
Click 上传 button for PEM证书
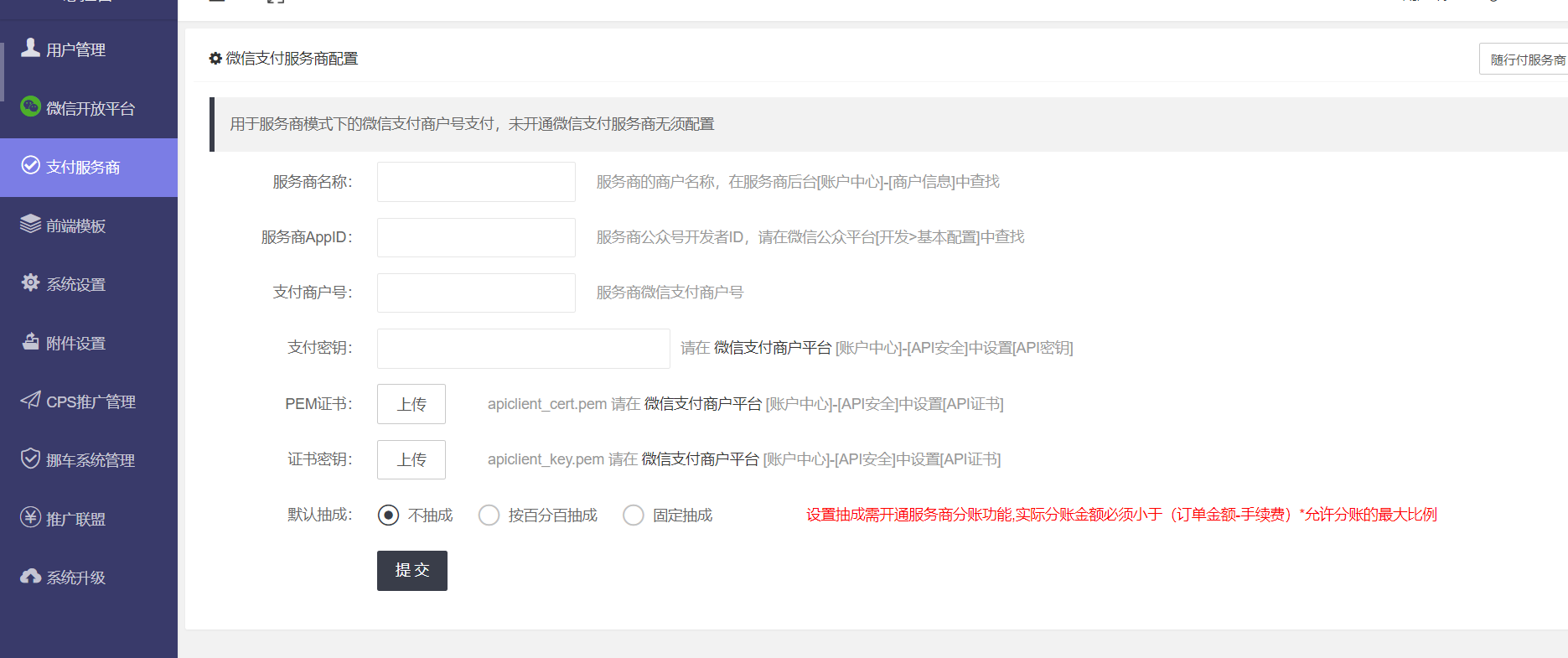tap(411, 404)
